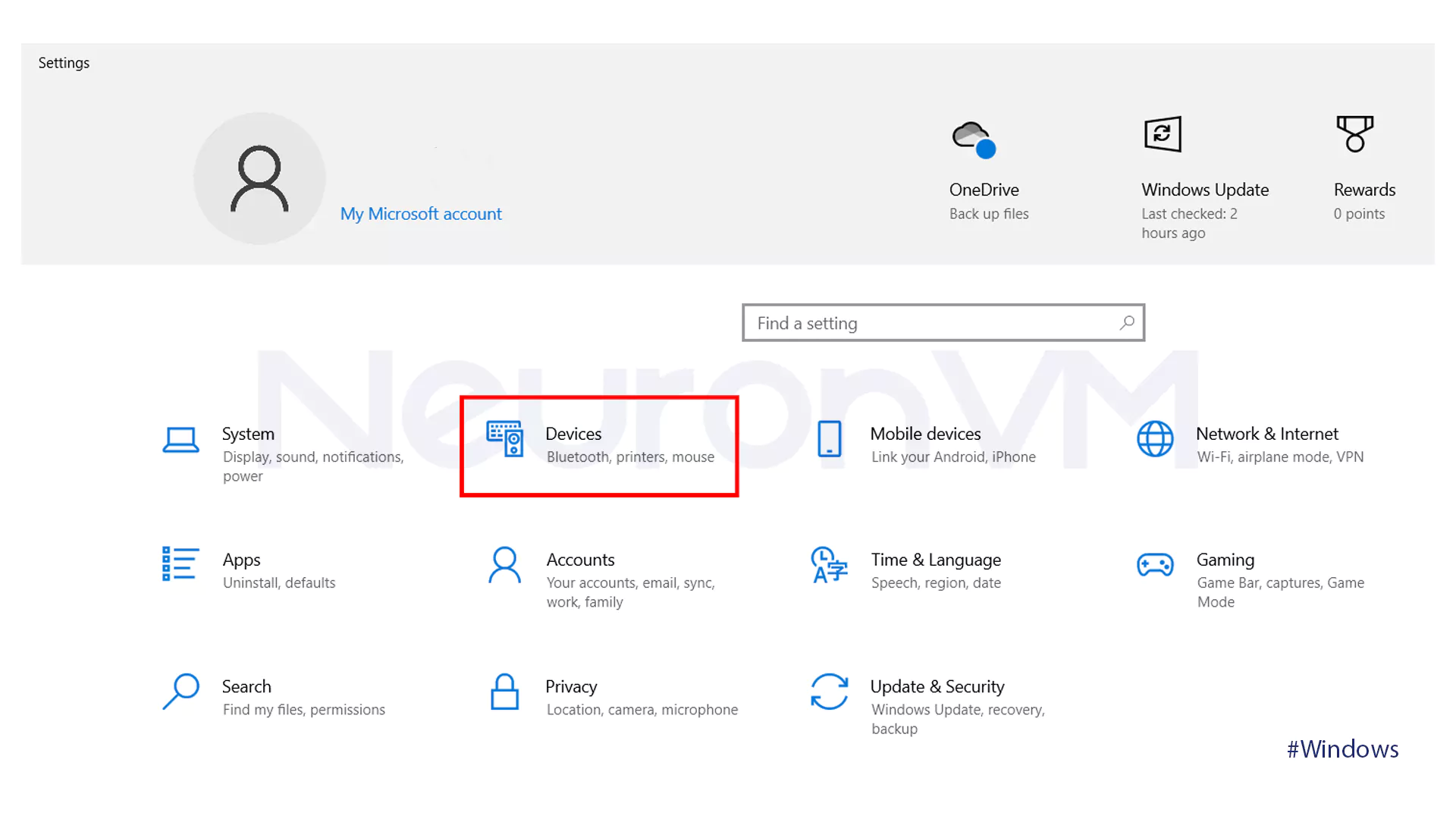This screenshot has width=1456, height=819.
Task: Click the Time & Language icon
Action: pyautogui.click(x=829, y=565)
